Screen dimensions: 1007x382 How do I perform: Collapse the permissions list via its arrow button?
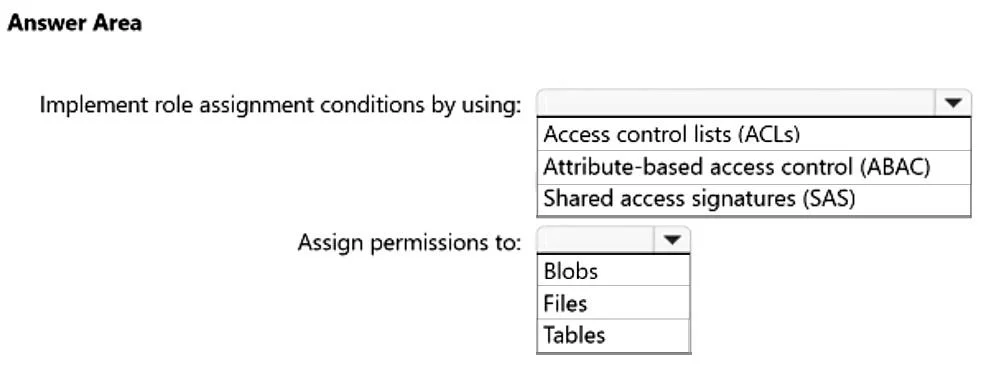[672, 240]
